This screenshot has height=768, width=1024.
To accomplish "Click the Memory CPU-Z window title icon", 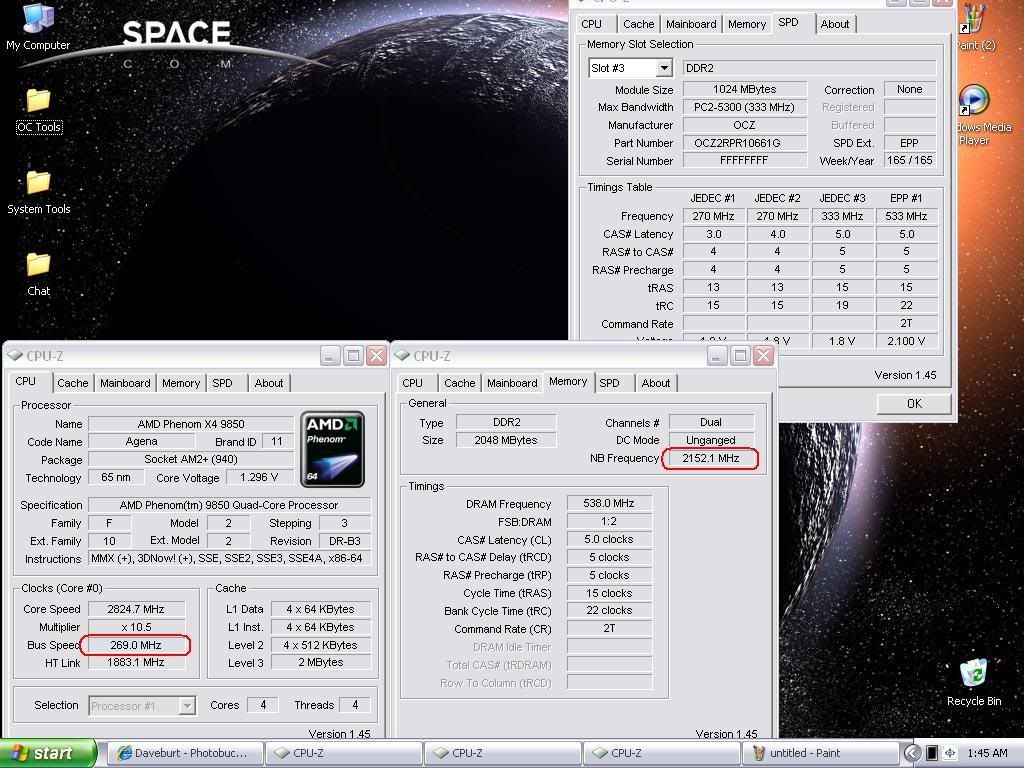I will pos(402,355).
